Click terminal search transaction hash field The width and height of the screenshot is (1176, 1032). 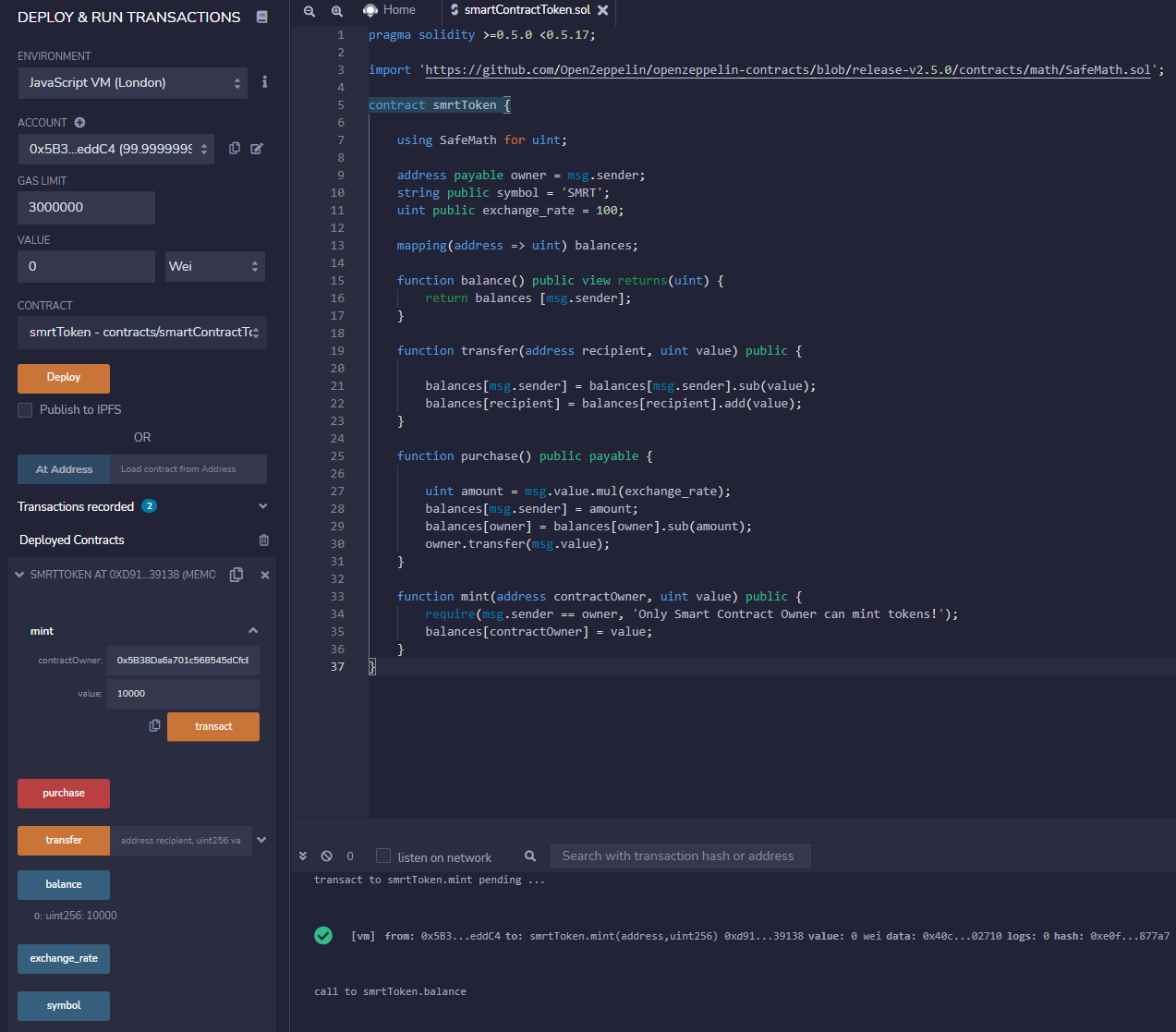coord(681,856)
